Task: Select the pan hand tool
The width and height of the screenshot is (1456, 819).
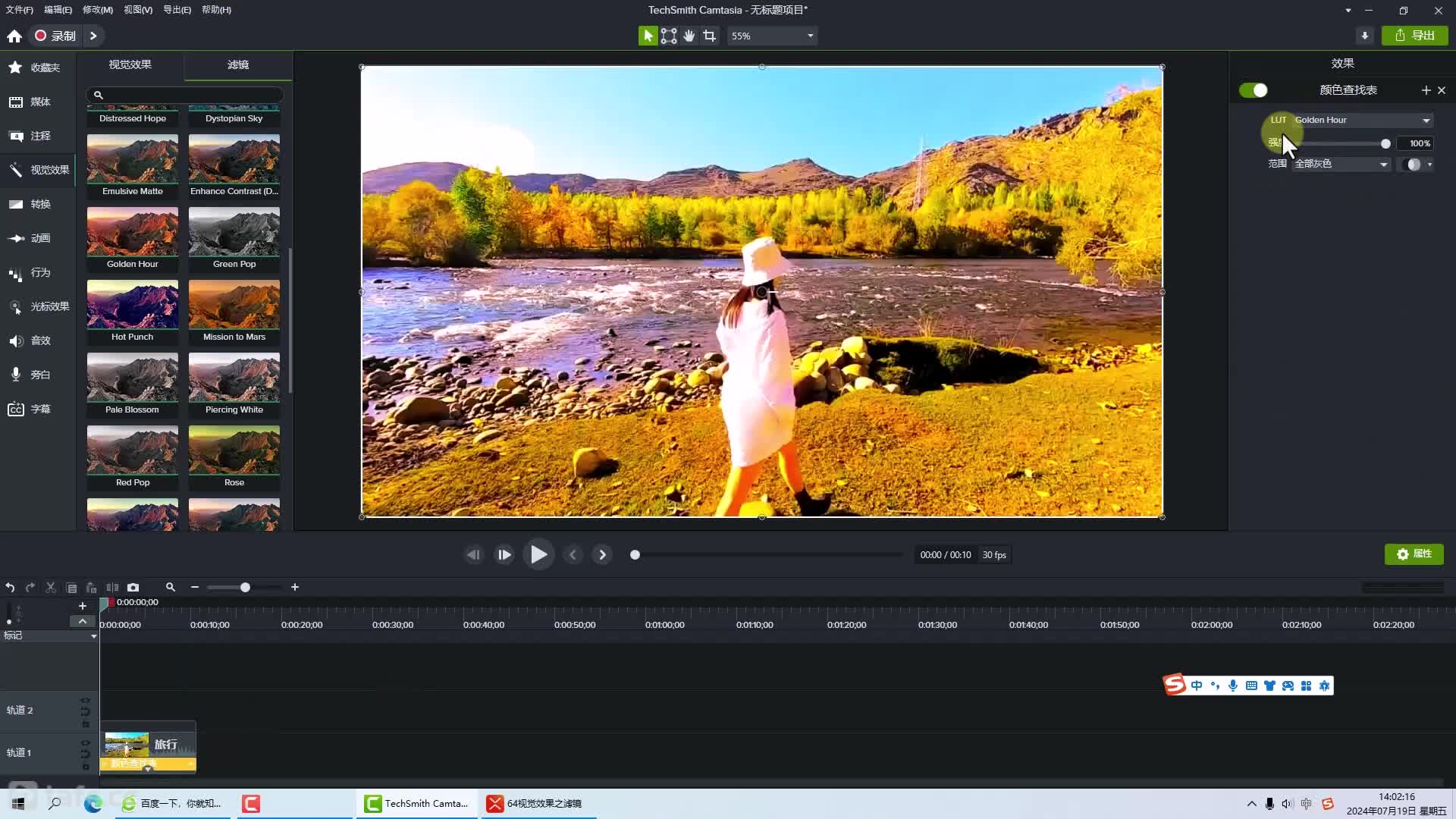Action: click(x=689, y=36)
